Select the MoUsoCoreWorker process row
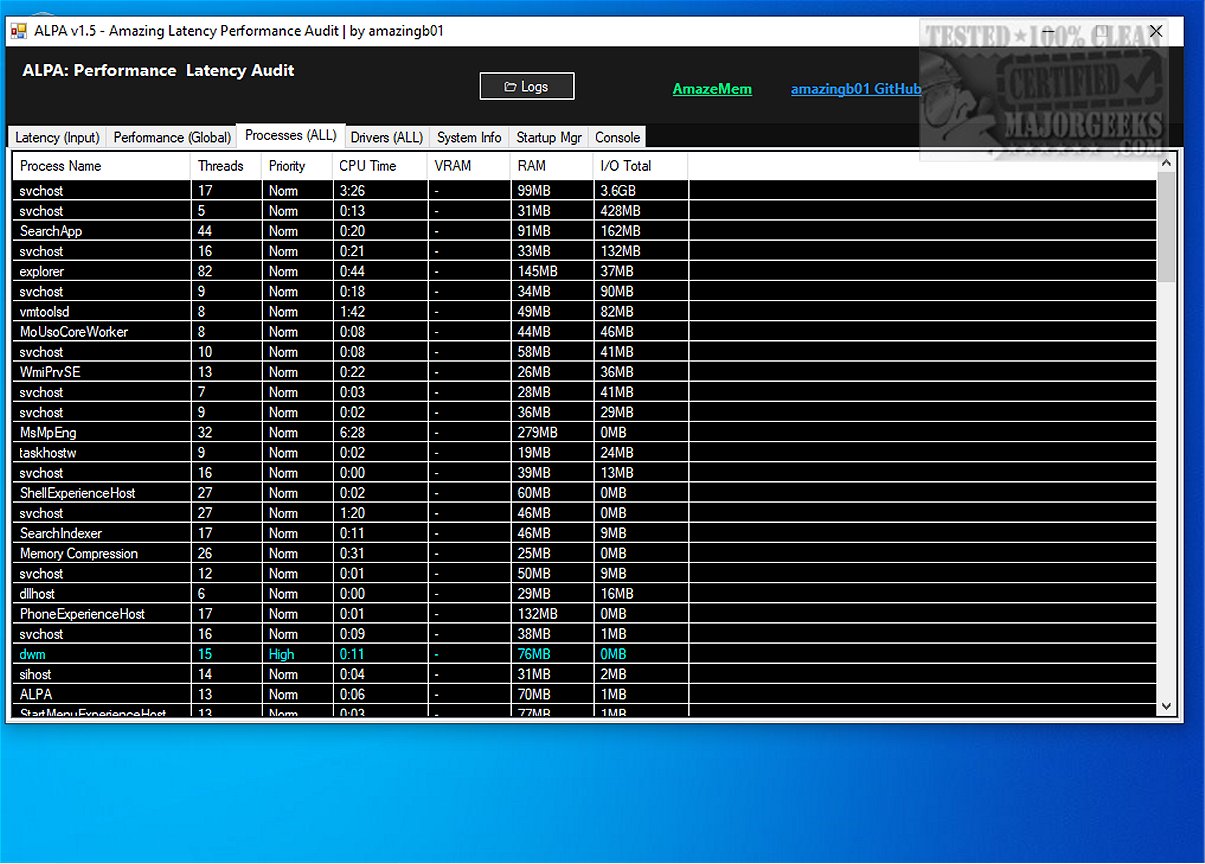The width and height of the screenshot is (1205, 864). [585, 332]
